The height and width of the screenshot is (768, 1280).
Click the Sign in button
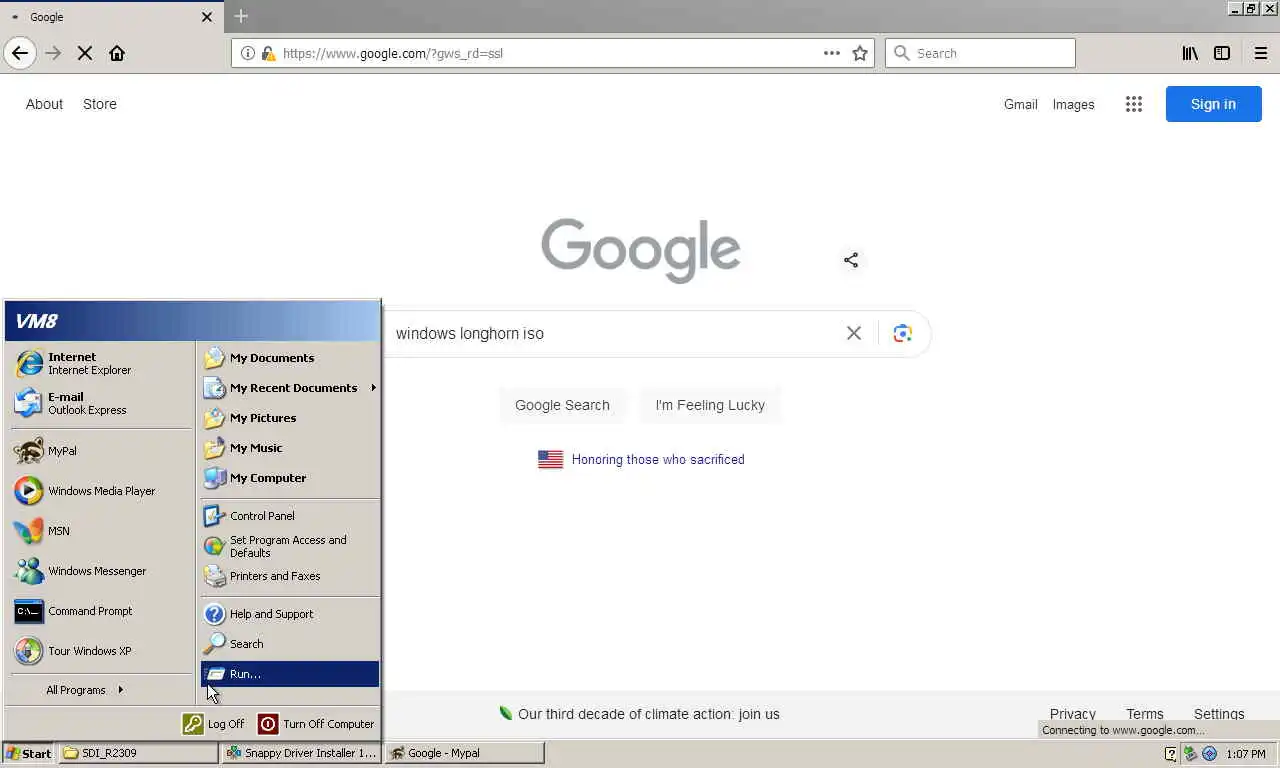1213,104
